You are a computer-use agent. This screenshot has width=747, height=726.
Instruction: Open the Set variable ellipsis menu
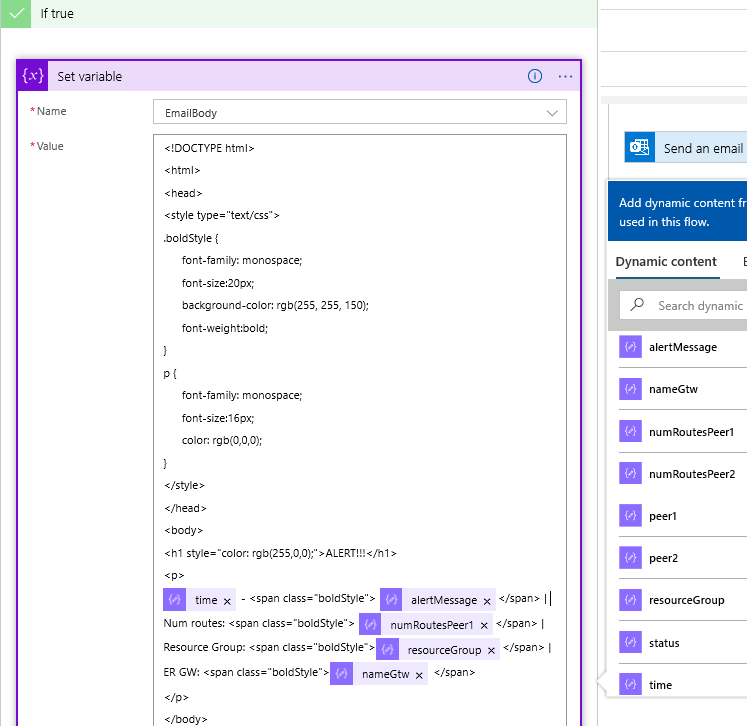(565, 76)
